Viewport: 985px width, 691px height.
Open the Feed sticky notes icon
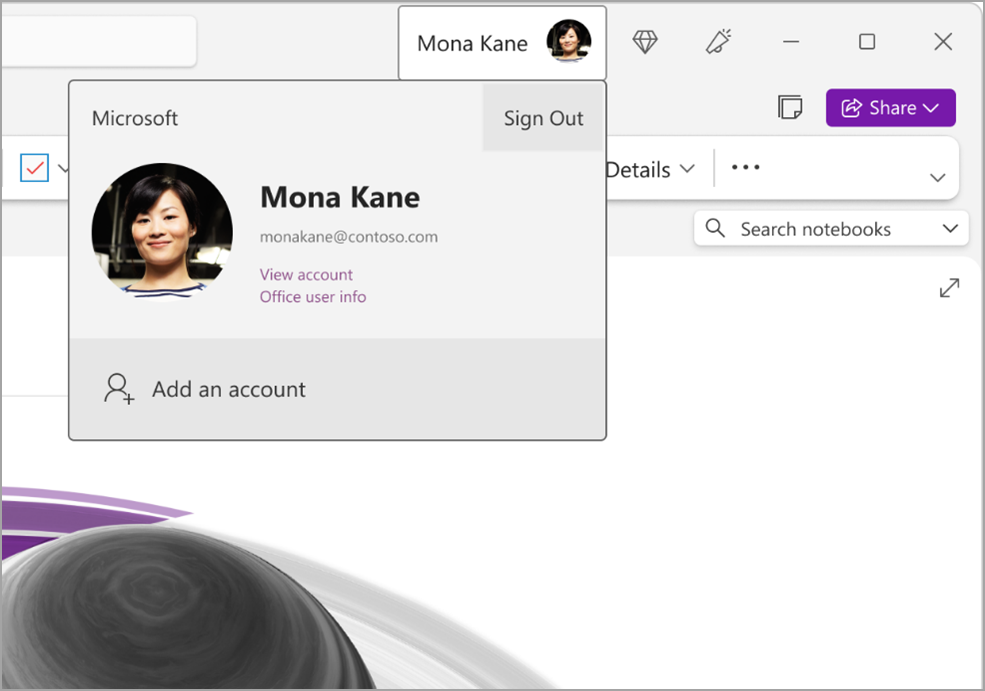pyautogui.click(x=791, y=107)
